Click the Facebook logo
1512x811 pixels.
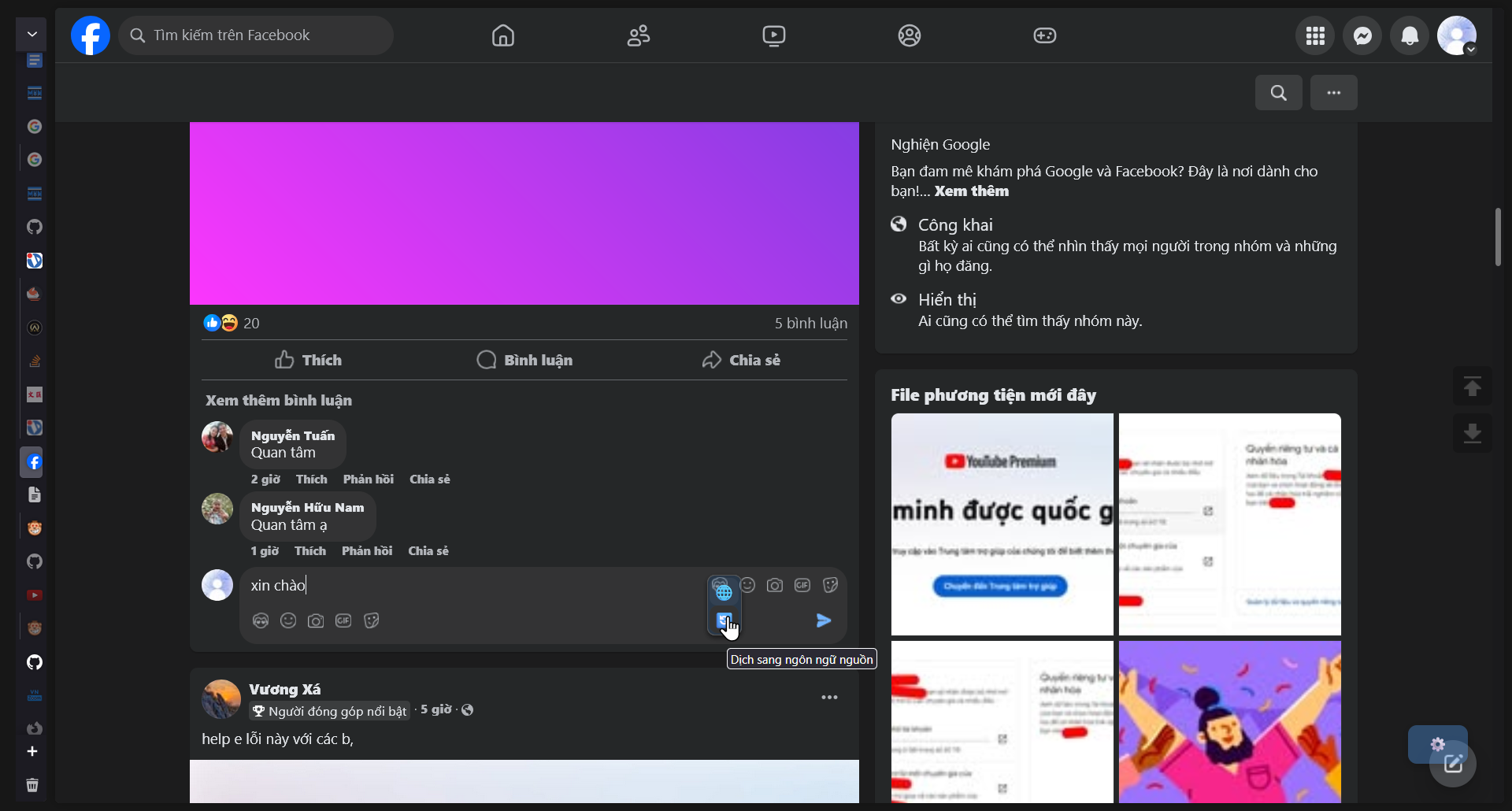(91, 35)
